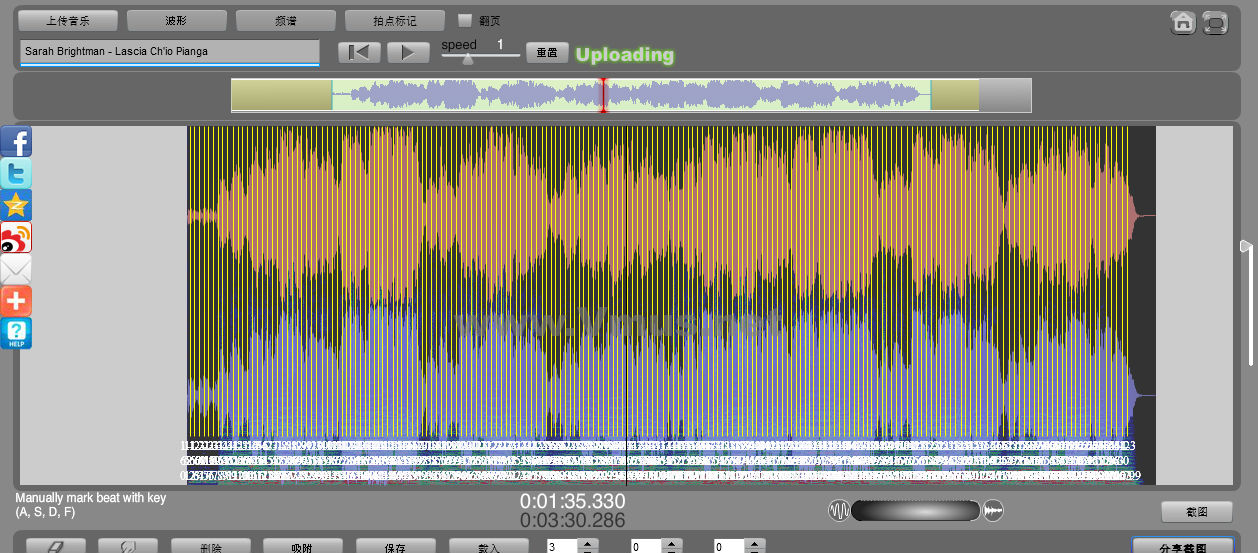Click the orange plus more-sharing icon
The width and height of the screenshot is (1258, 553).
point(16,301)
